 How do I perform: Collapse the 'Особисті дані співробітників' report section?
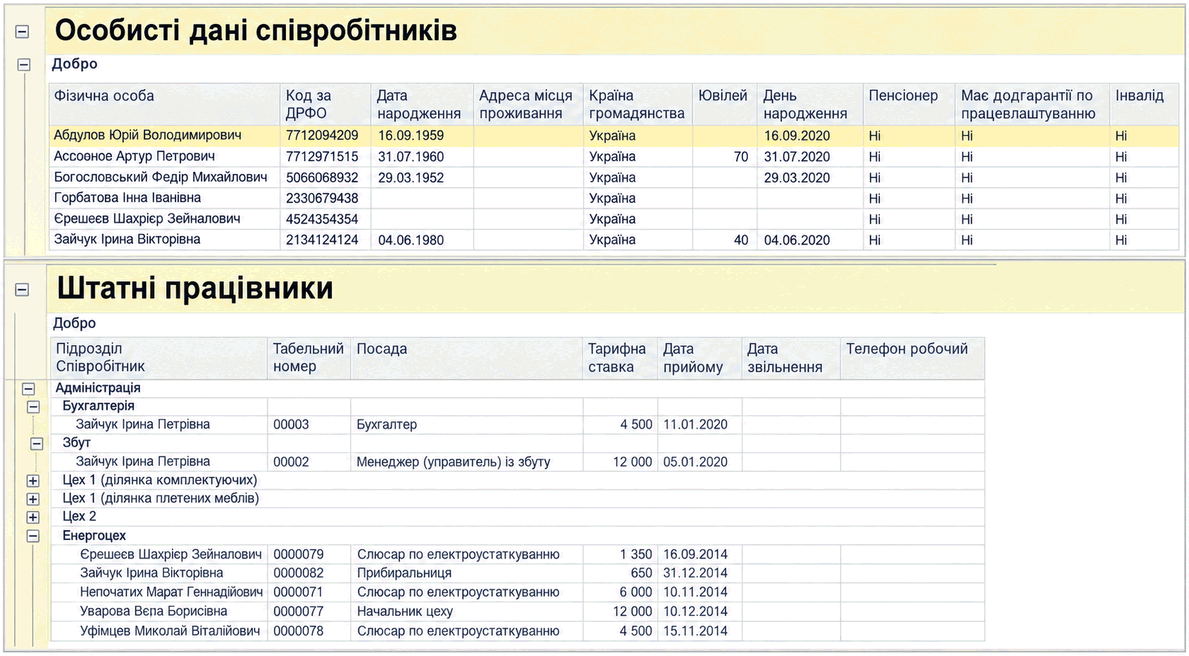[x=22, y=31]
